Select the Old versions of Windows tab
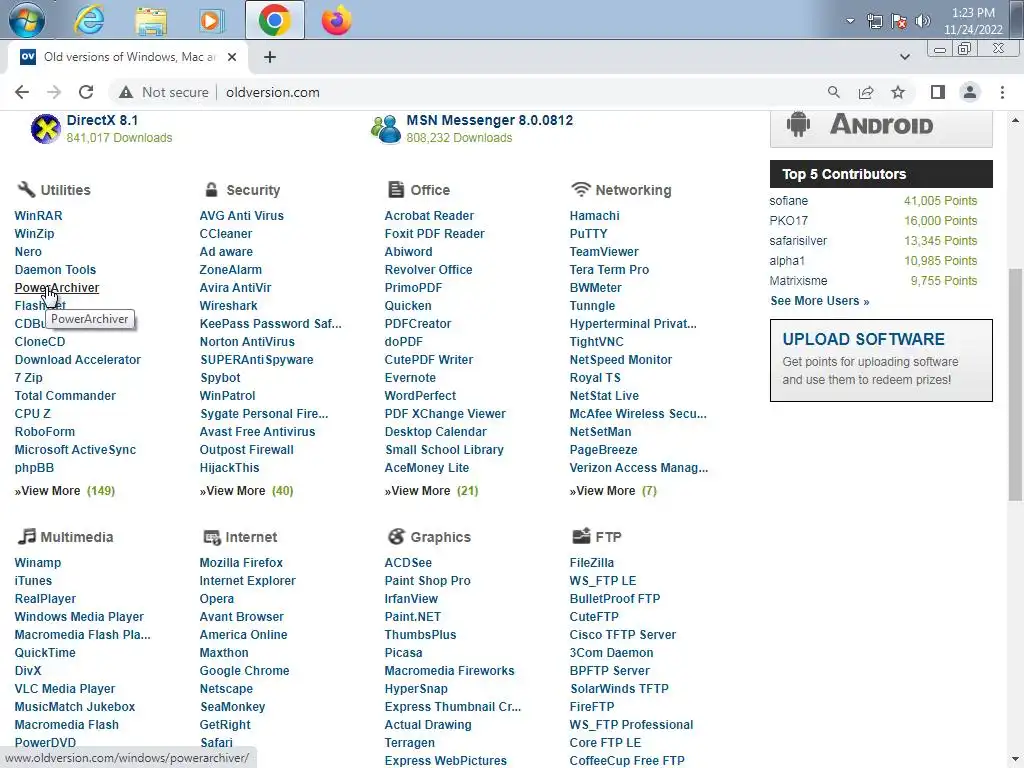The width and height of the screenshot is (1024, 768). 128,57
